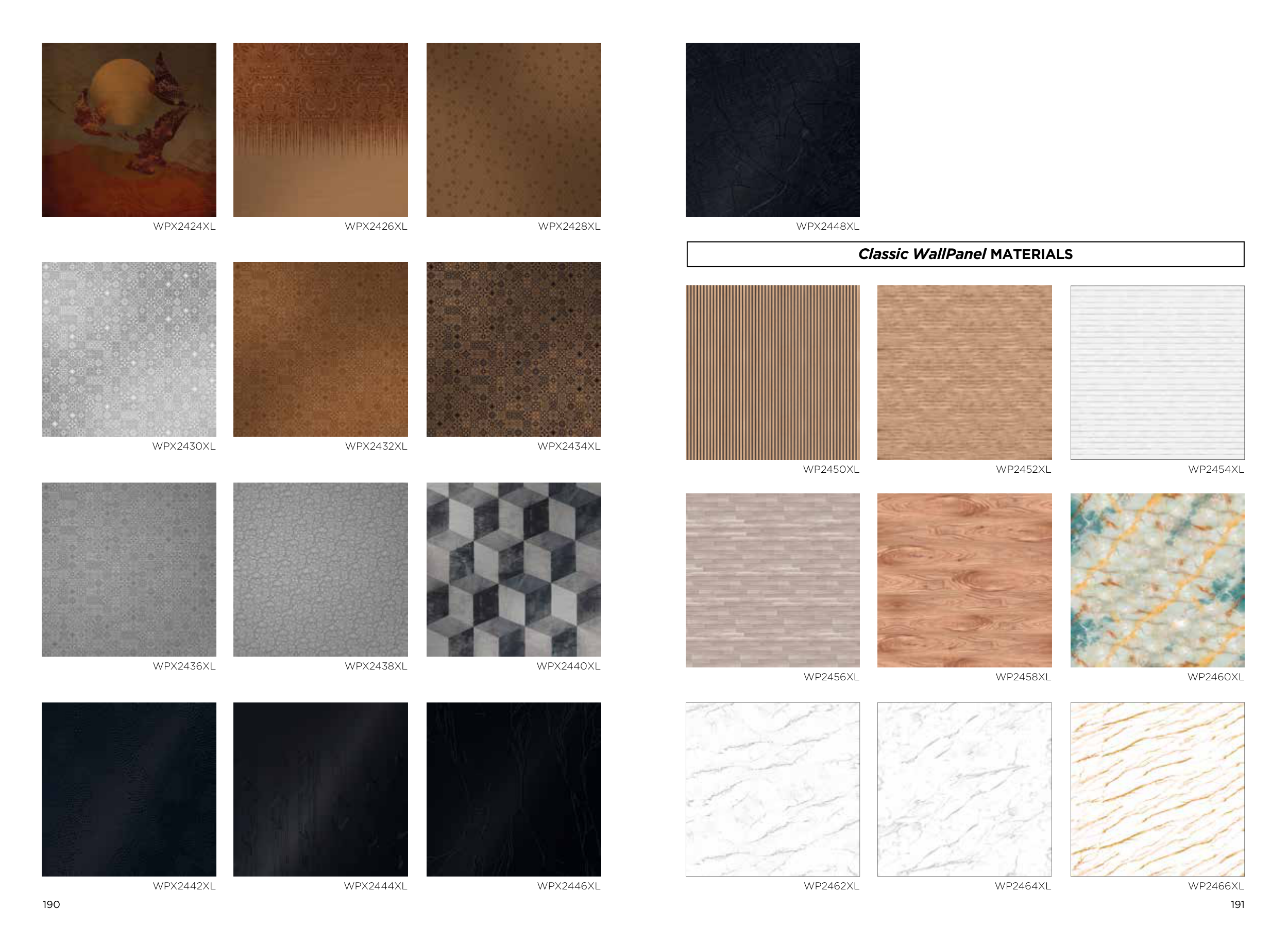Click the WPX2426XL product code label
This screenshot has width=1288, height=944.
tap(376, 226)
